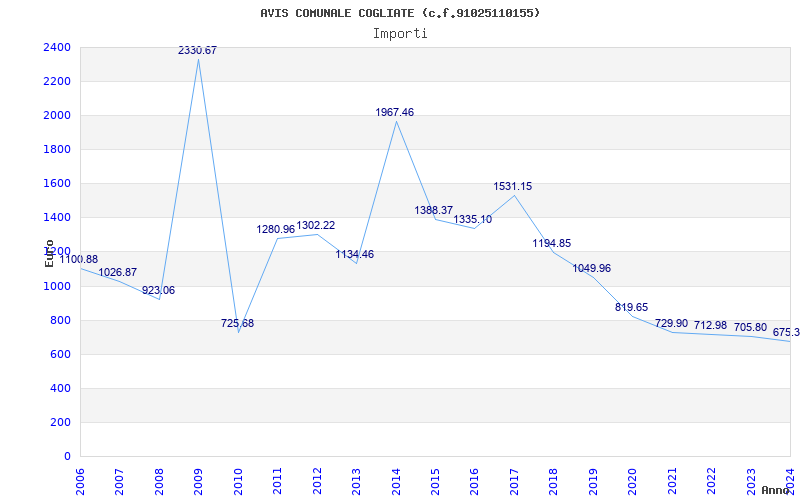Select the 2330.67 data label
Screen dimensions: 800x500
pyautogui.click(x=197, y=51)
